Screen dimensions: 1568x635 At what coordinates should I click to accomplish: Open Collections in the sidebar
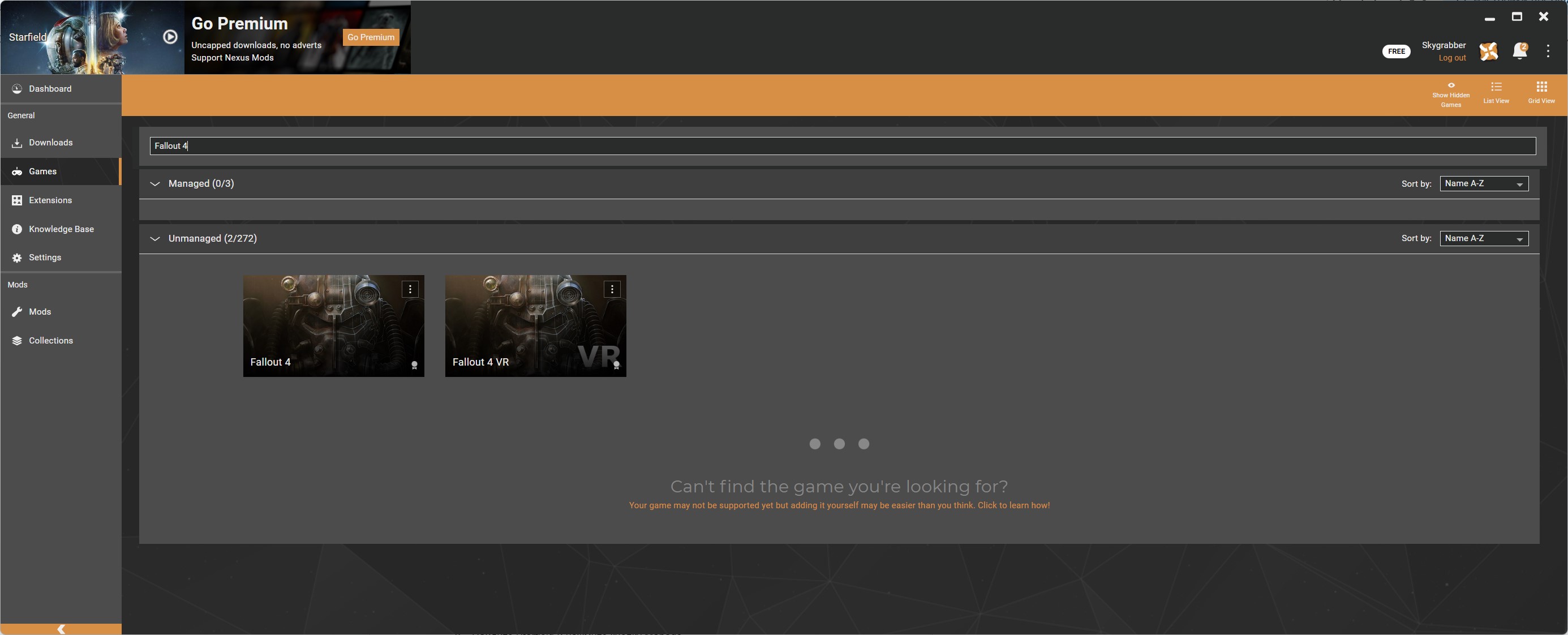click(x=61, y=340)
